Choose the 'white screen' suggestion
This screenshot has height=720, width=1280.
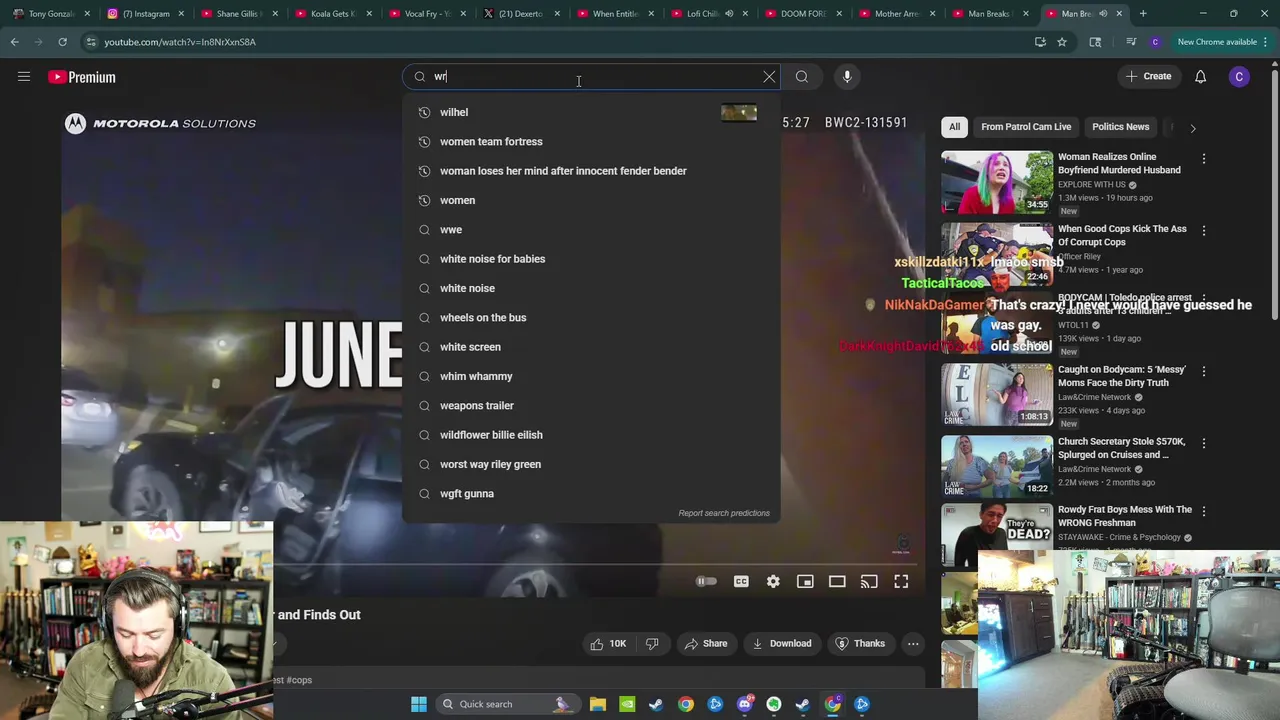pyautogui.click(x=591, y=347)
